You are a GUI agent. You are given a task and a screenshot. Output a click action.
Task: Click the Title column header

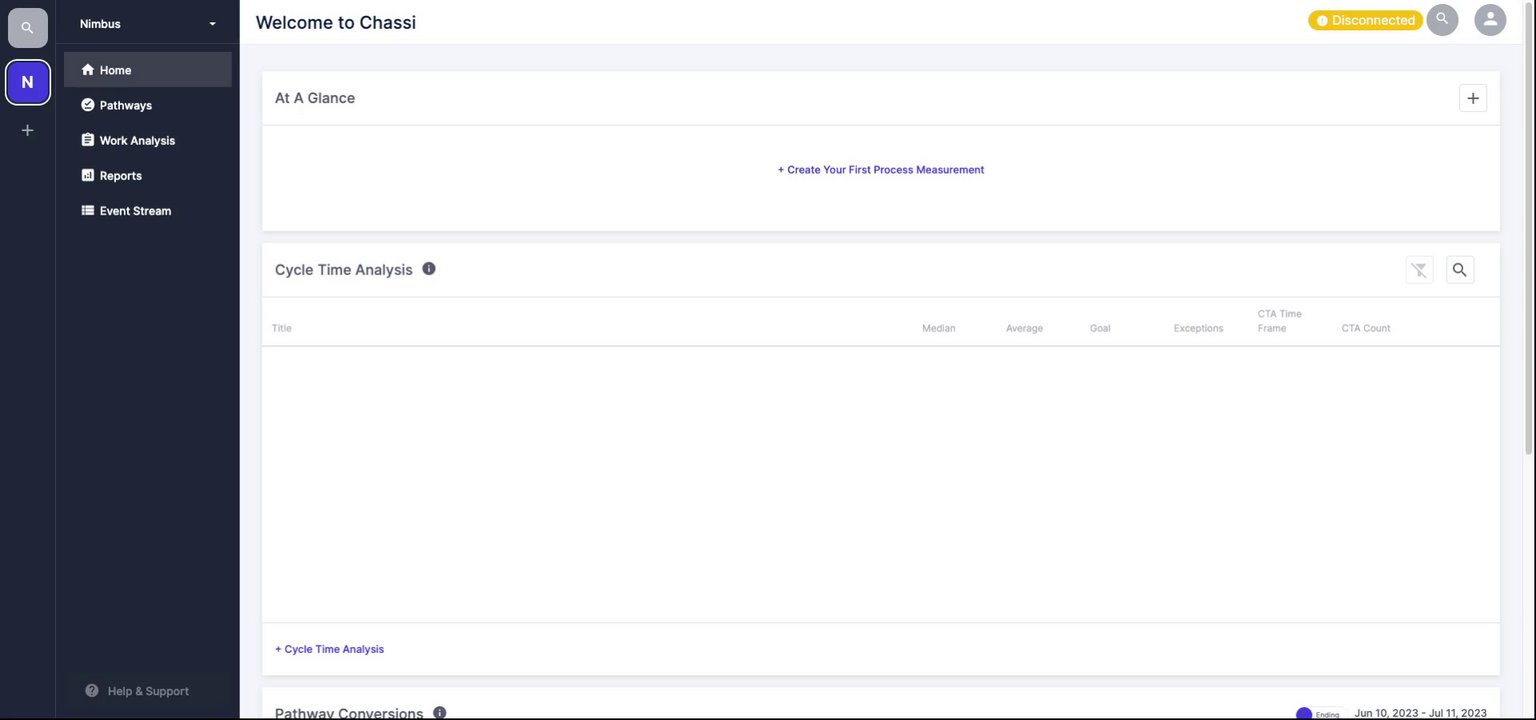coord(282,328)
